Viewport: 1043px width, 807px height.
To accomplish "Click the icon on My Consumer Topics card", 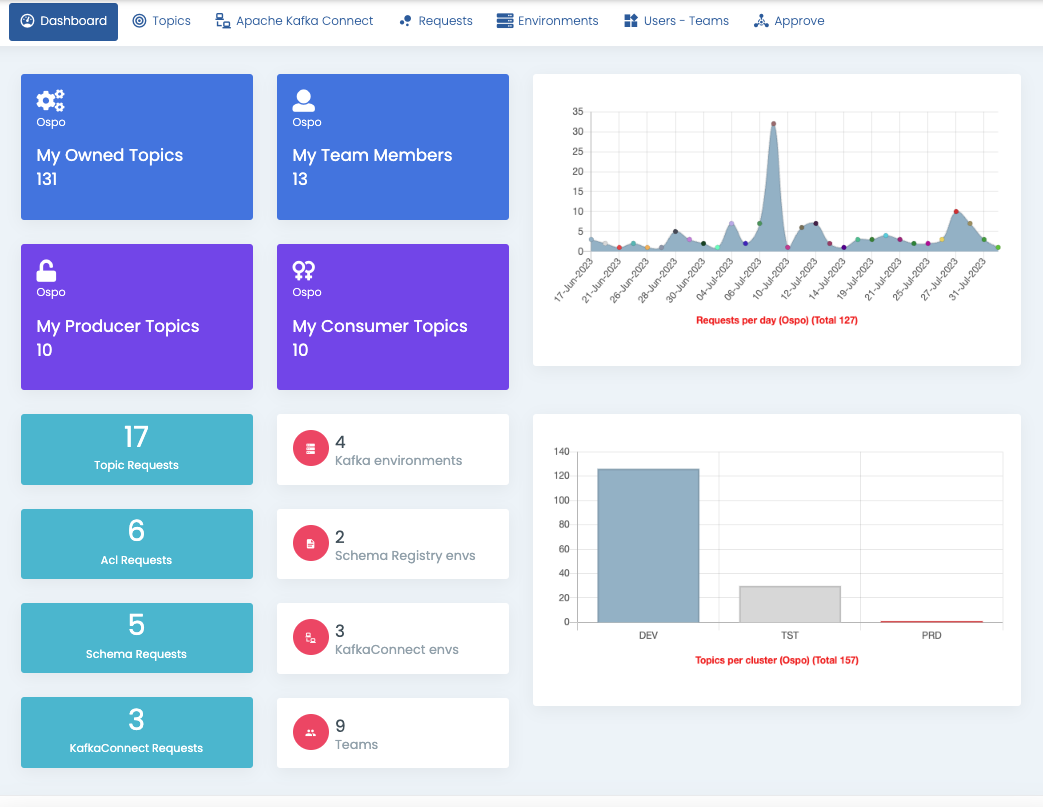I will (304, 270).
